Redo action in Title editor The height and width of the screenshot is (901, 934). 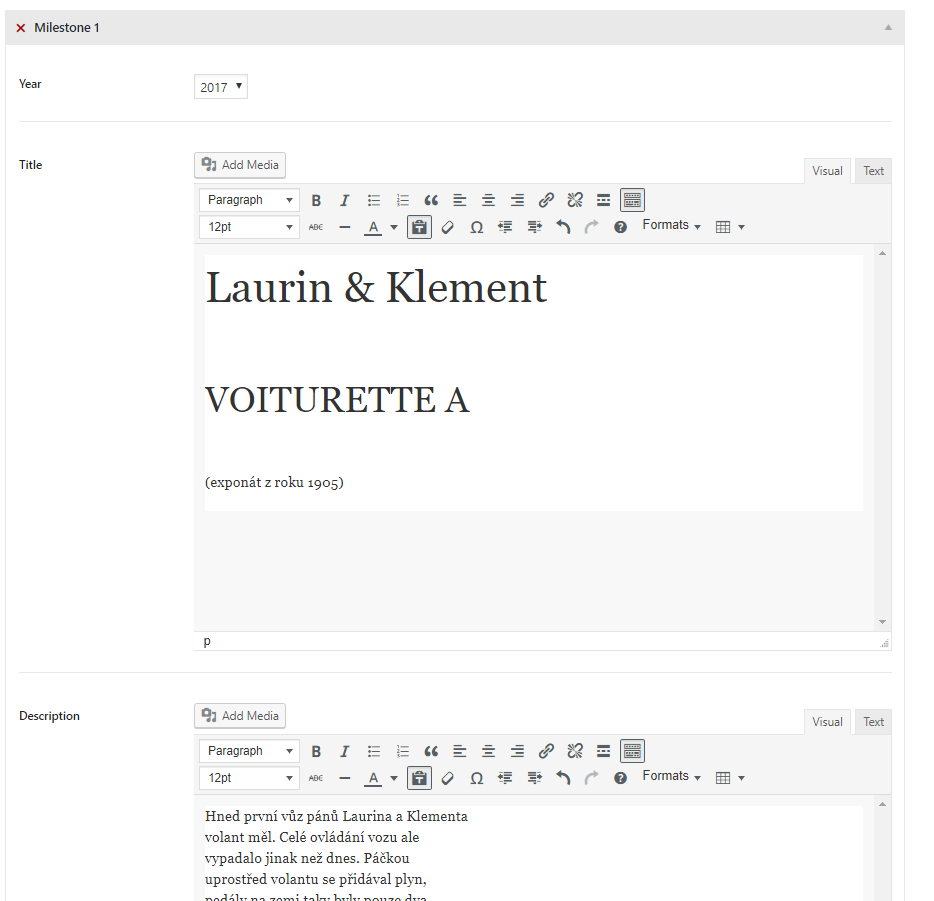point(591,227)
